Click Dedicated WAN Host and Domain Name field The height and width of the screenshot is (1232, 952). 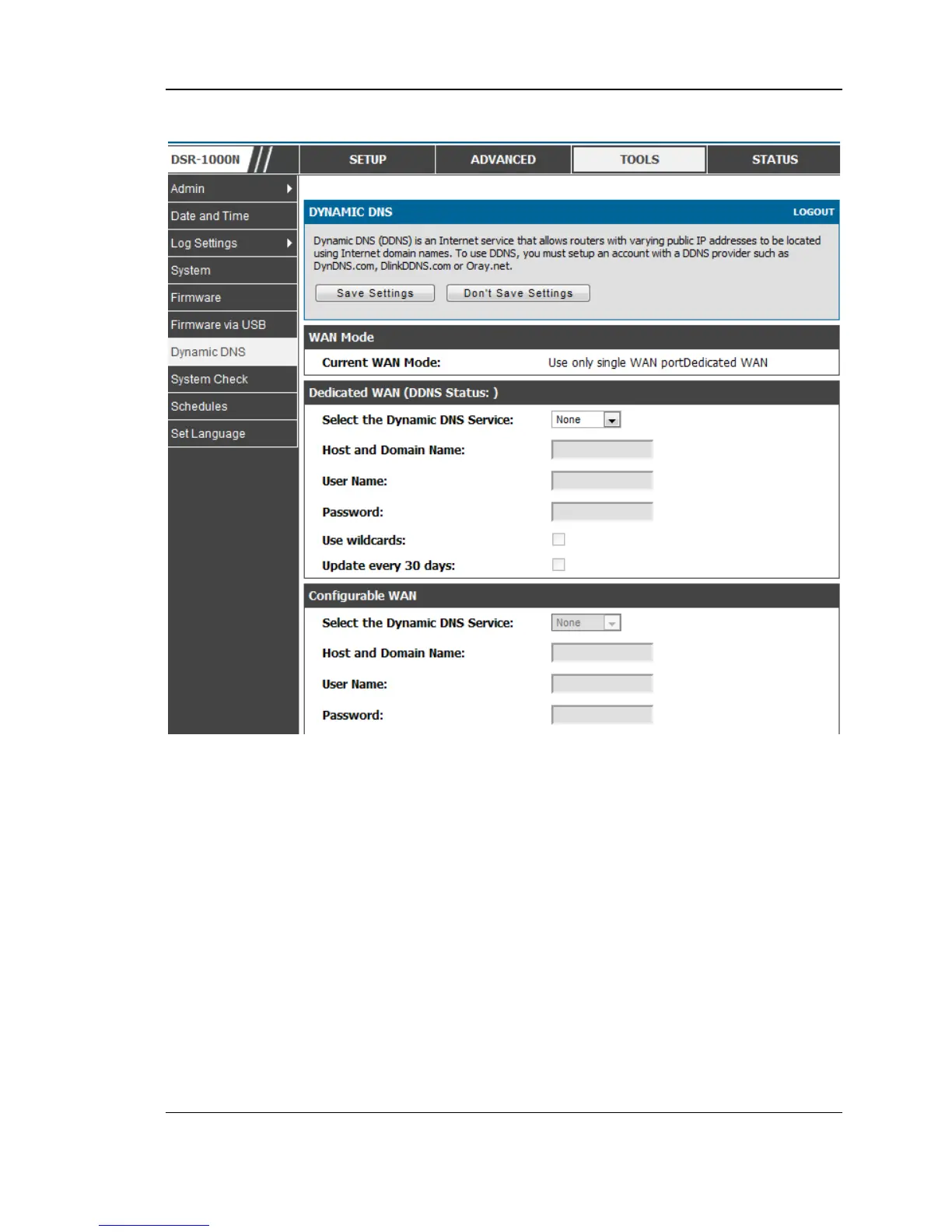click(x=602, y=450)
